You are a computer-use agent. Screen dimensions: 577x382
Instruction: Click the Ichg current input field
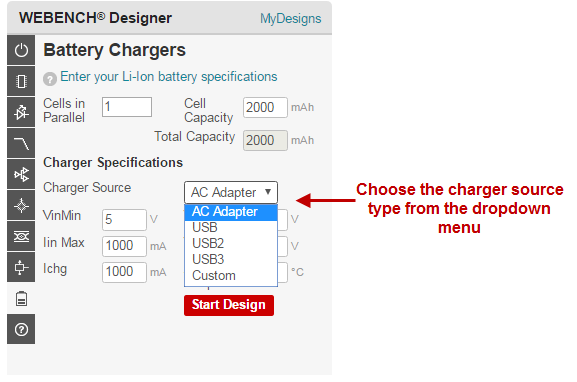click(x=124, y=272)
